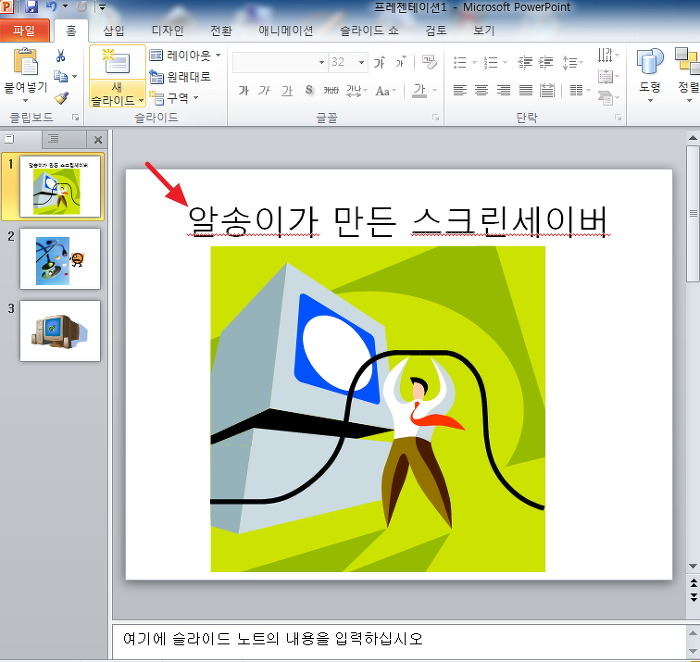Viewport: 700px width, 662px height.
Task: Toggle center text alignment
Action: pos(481,90)
